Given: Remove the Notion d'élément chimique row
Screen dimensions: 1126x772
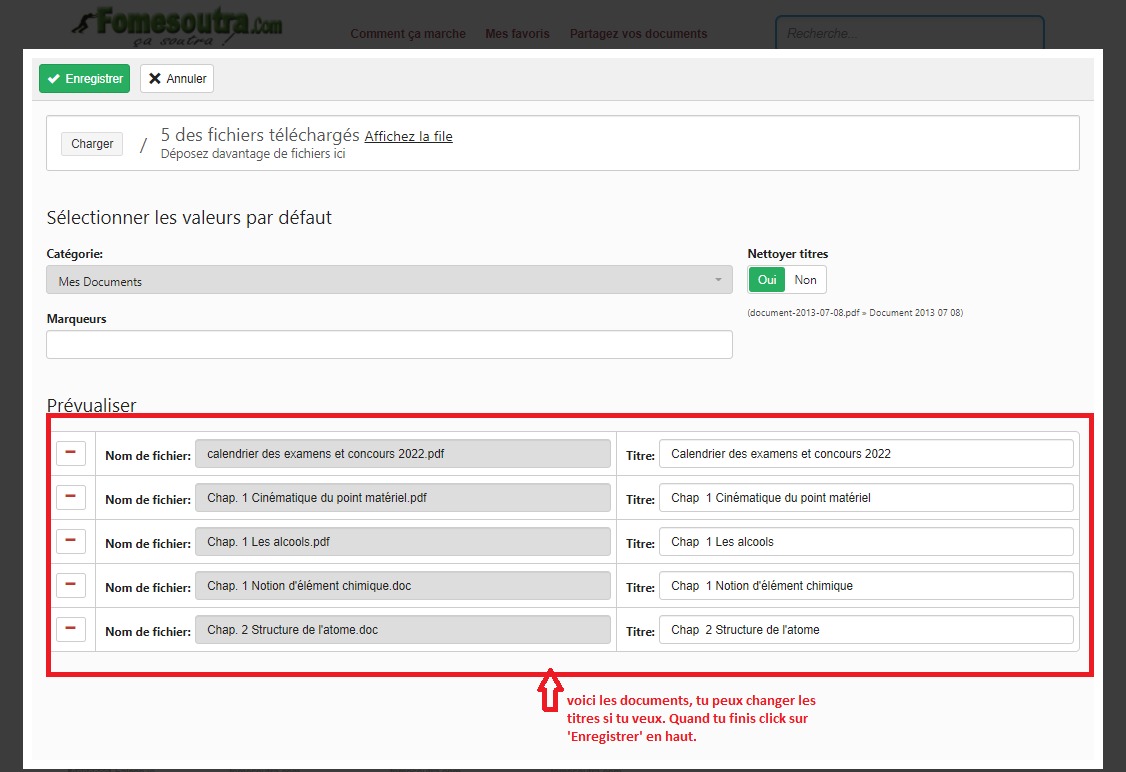Looking at the screenshot, I should tap(71, 585).
